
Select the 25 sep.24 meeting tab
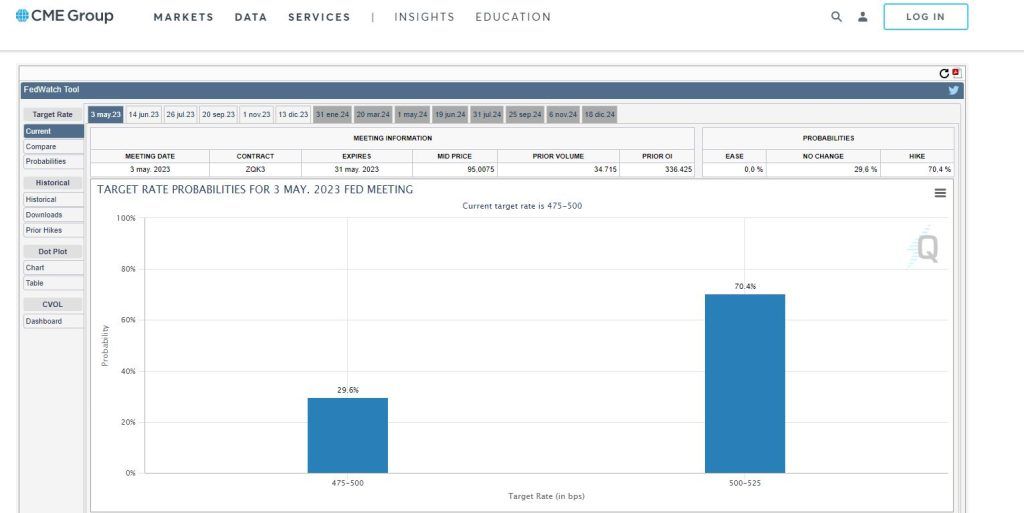(x=525, y=115)
